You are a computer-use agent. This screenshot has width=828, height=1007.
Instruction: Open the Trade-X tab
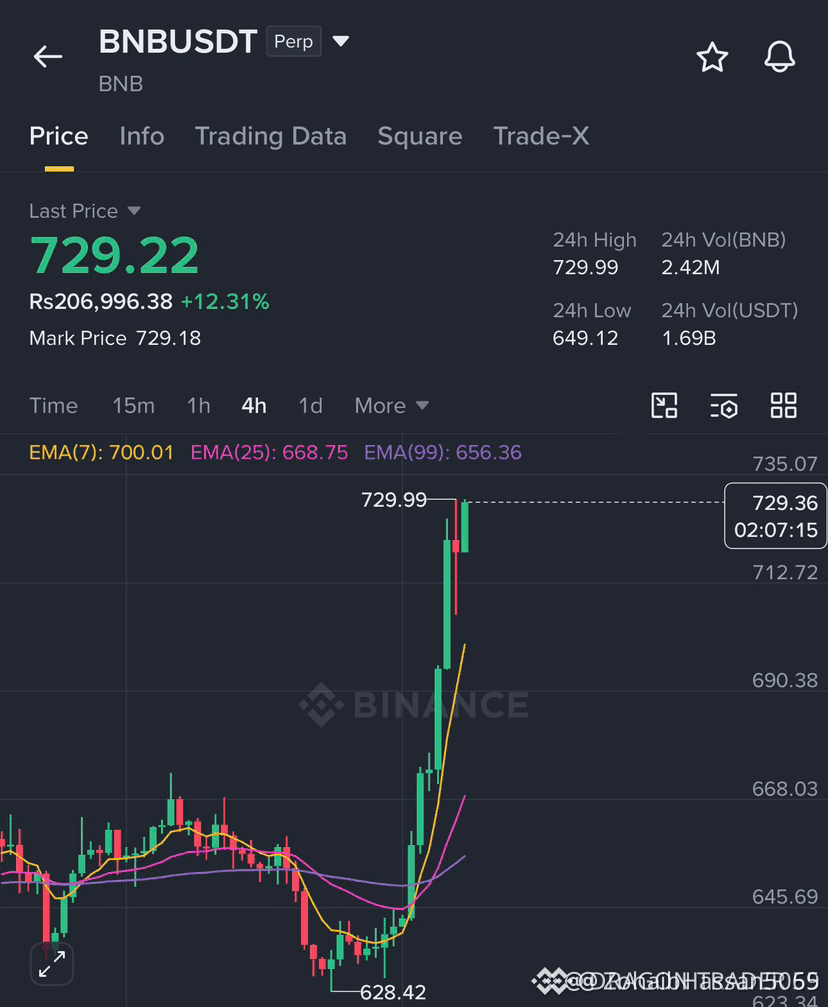tap(541, 136)
